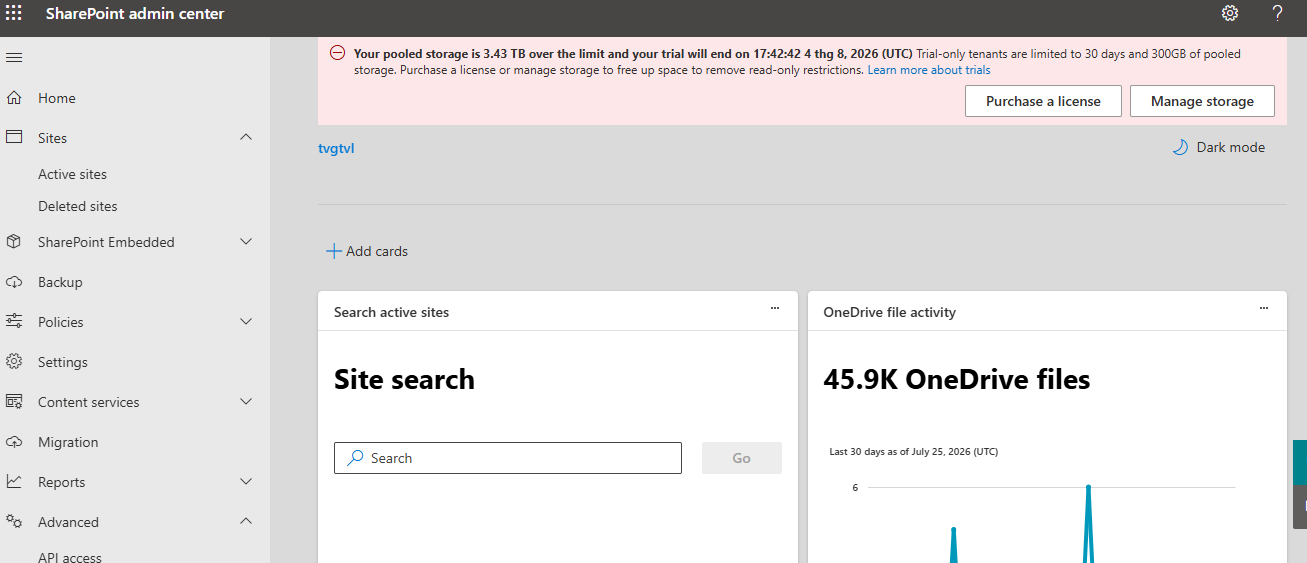Expand the Reports chevron
Viewport: 1307px width, 563px height.
click(246, 481)
